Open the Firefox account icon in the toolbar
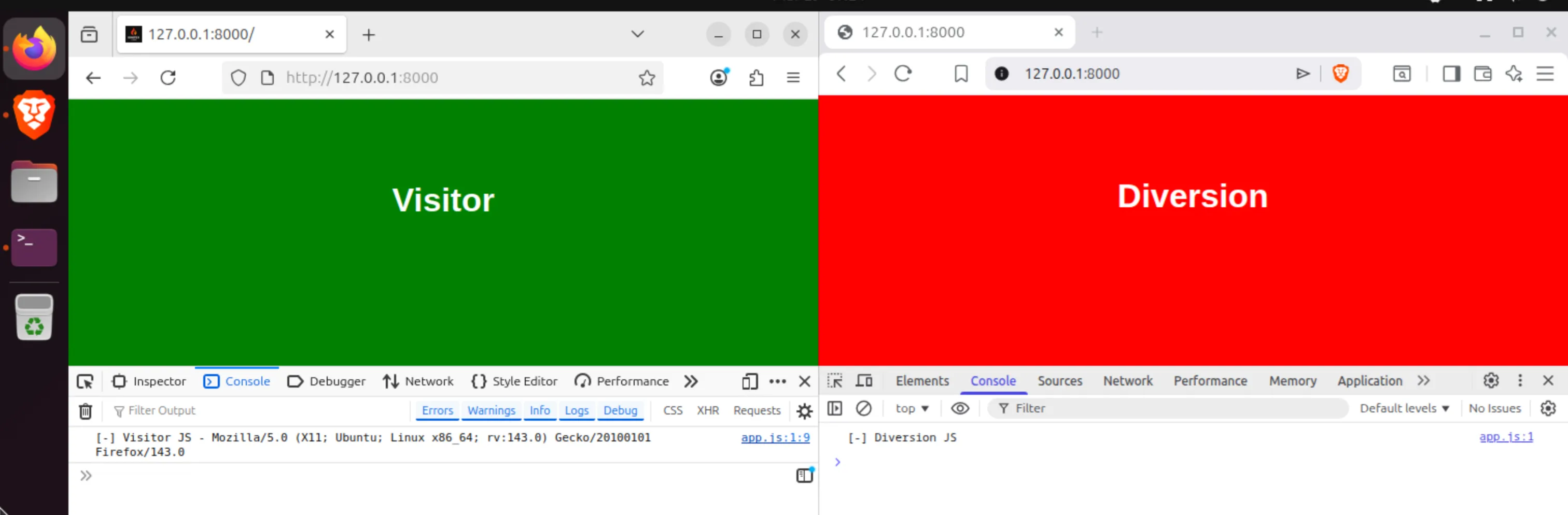Screen dimensions: 1568x515 point(718,77)
